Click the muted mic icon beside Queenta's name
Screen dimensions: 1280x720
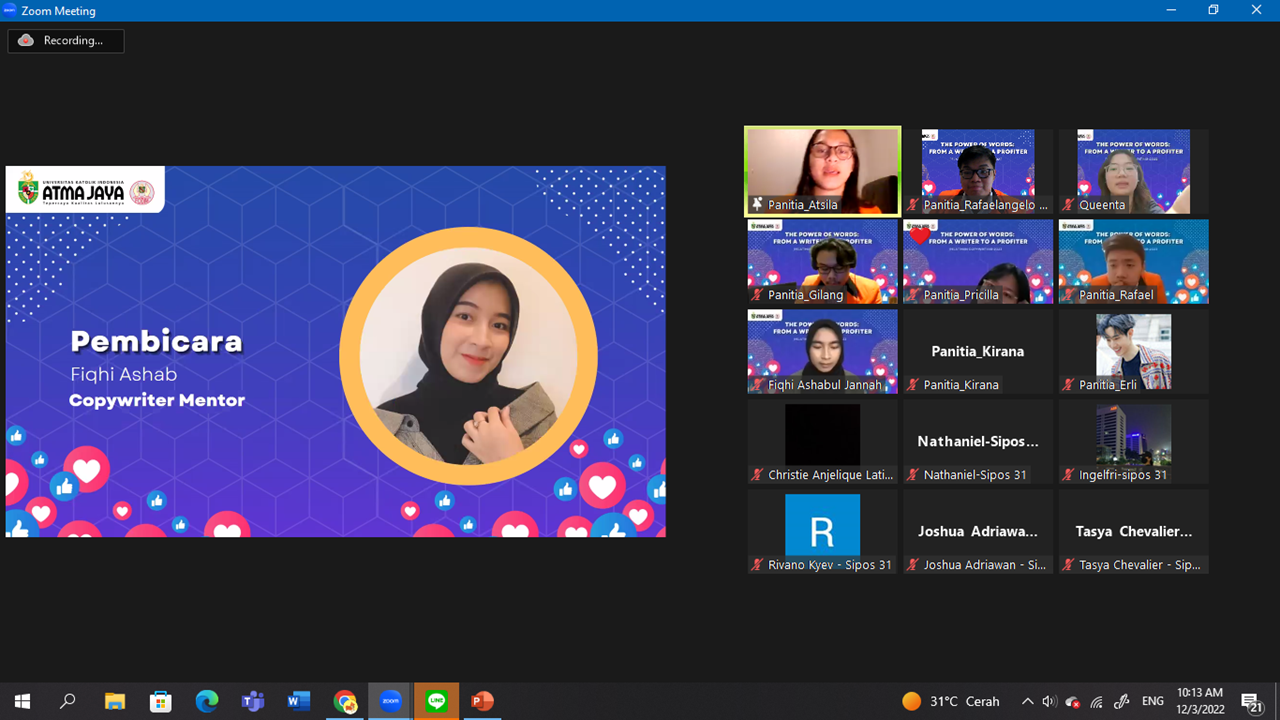[1068, 205]
